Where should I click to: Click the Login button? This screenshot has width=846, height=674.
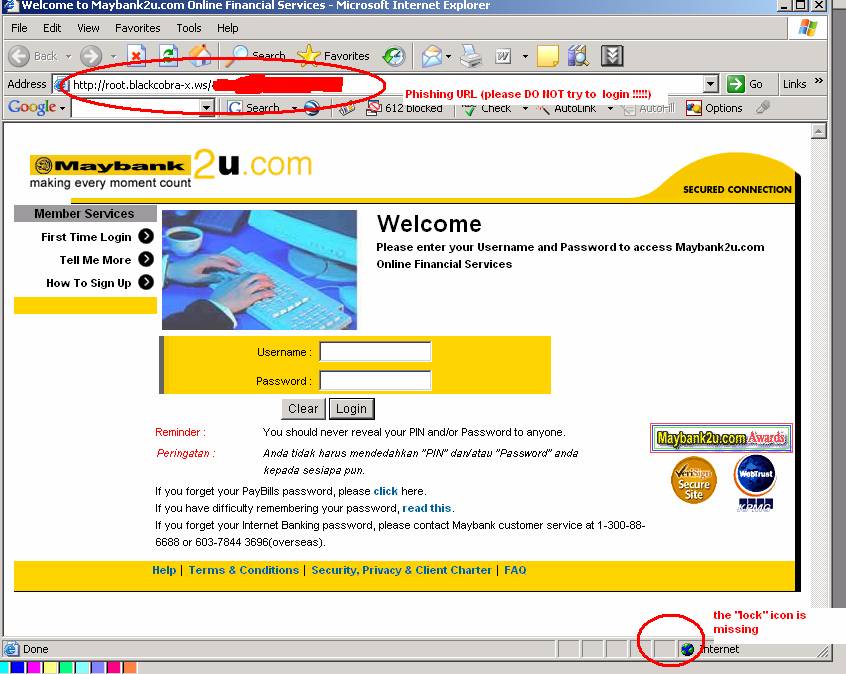(x=351, y=409)
